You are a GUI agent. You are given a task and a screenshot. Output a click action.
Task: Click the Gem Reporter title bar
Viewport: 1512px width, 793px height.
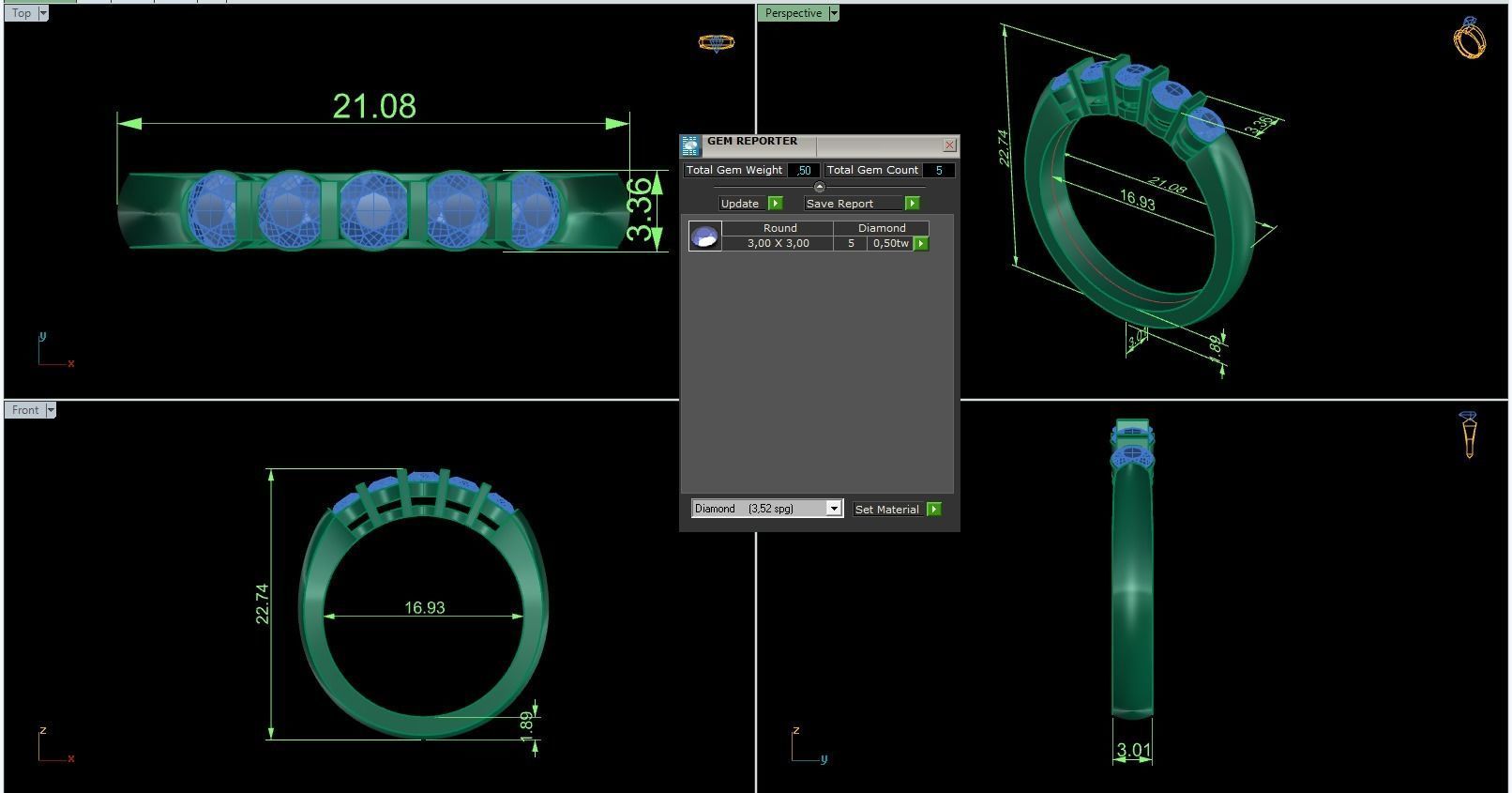[x=820, y=145]
